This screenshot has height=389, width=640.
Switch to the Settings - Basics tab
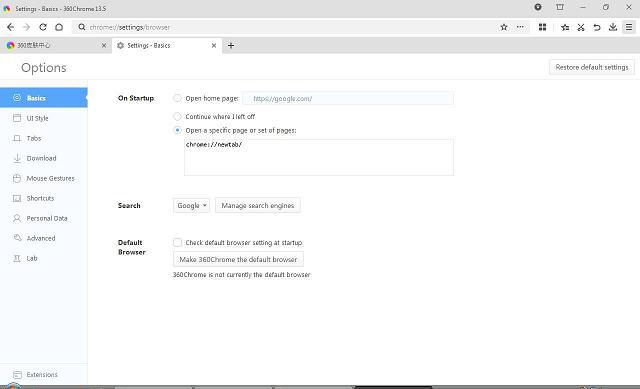pyautogui.click(x=167, y=45)
